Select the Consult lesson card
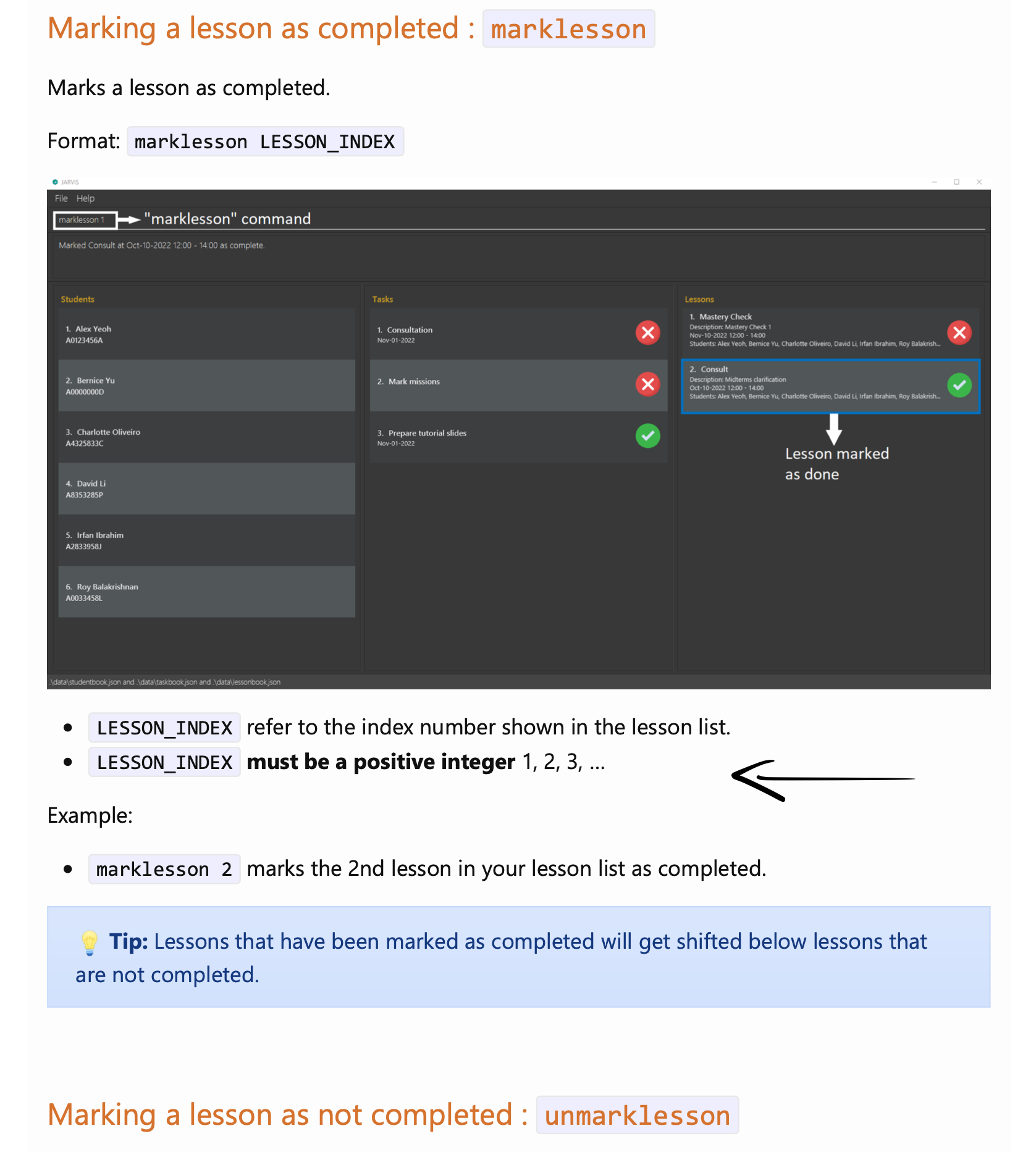Image resolution: width=1036 pixels, height=1152 pixels. (x=830, y=386)
